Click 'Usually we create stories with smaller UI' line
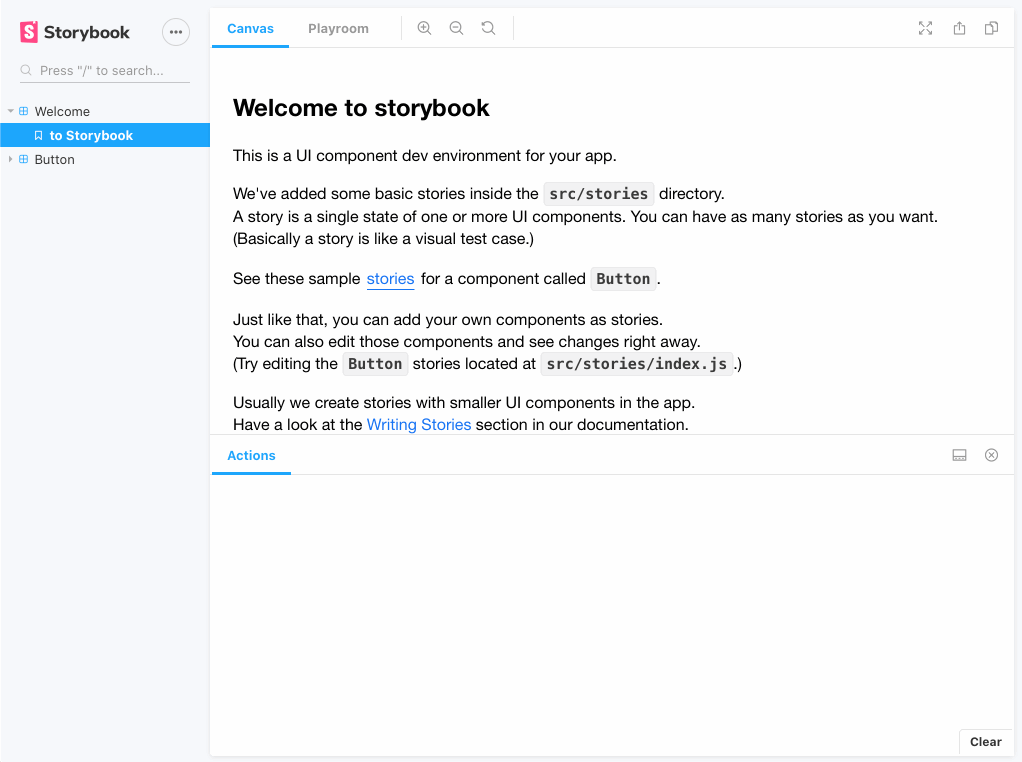Image resolution: width=1022 pixels, height=762 pixels. pos(464,403)
